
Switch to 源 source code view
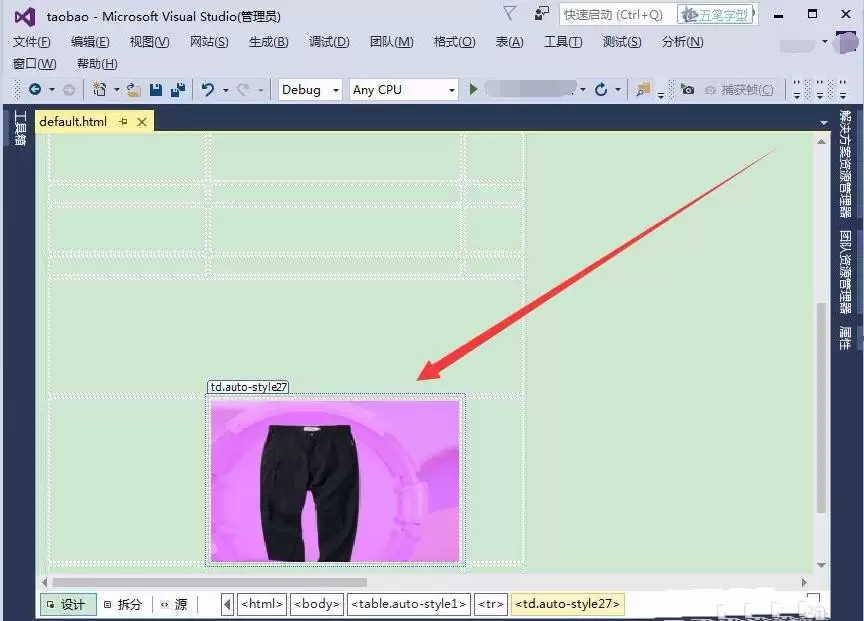[176, 604]
